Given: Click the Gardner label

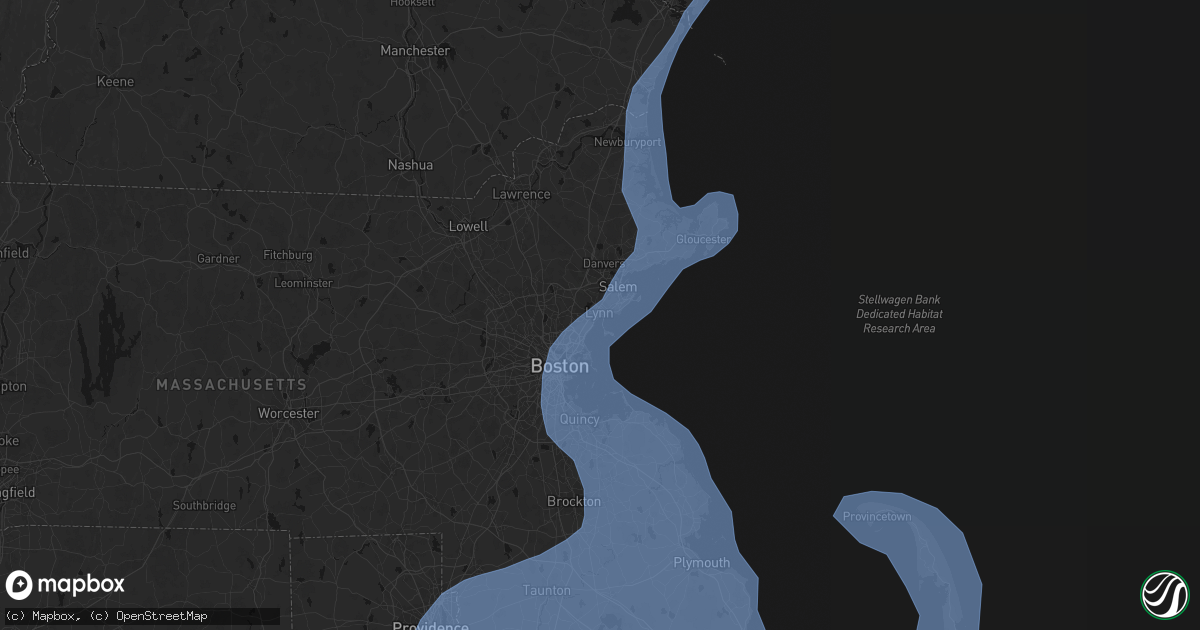Looking at the screenshot, I should pos(218,259).
